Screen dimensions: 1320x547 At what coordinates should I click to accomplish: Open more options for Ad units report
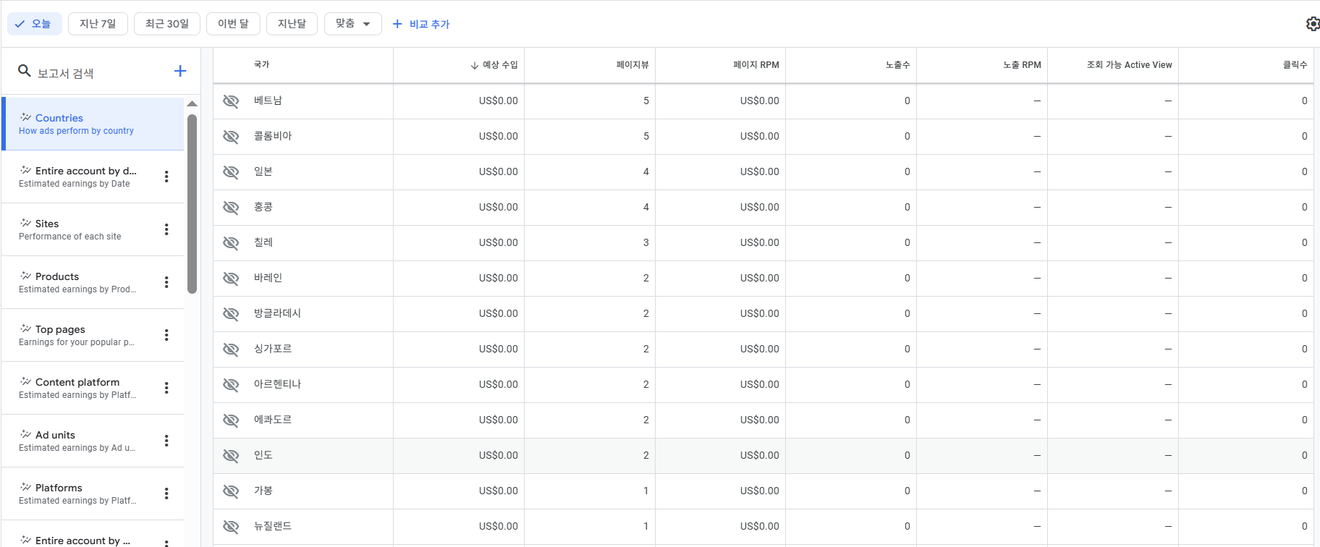[x=166, y=441]
